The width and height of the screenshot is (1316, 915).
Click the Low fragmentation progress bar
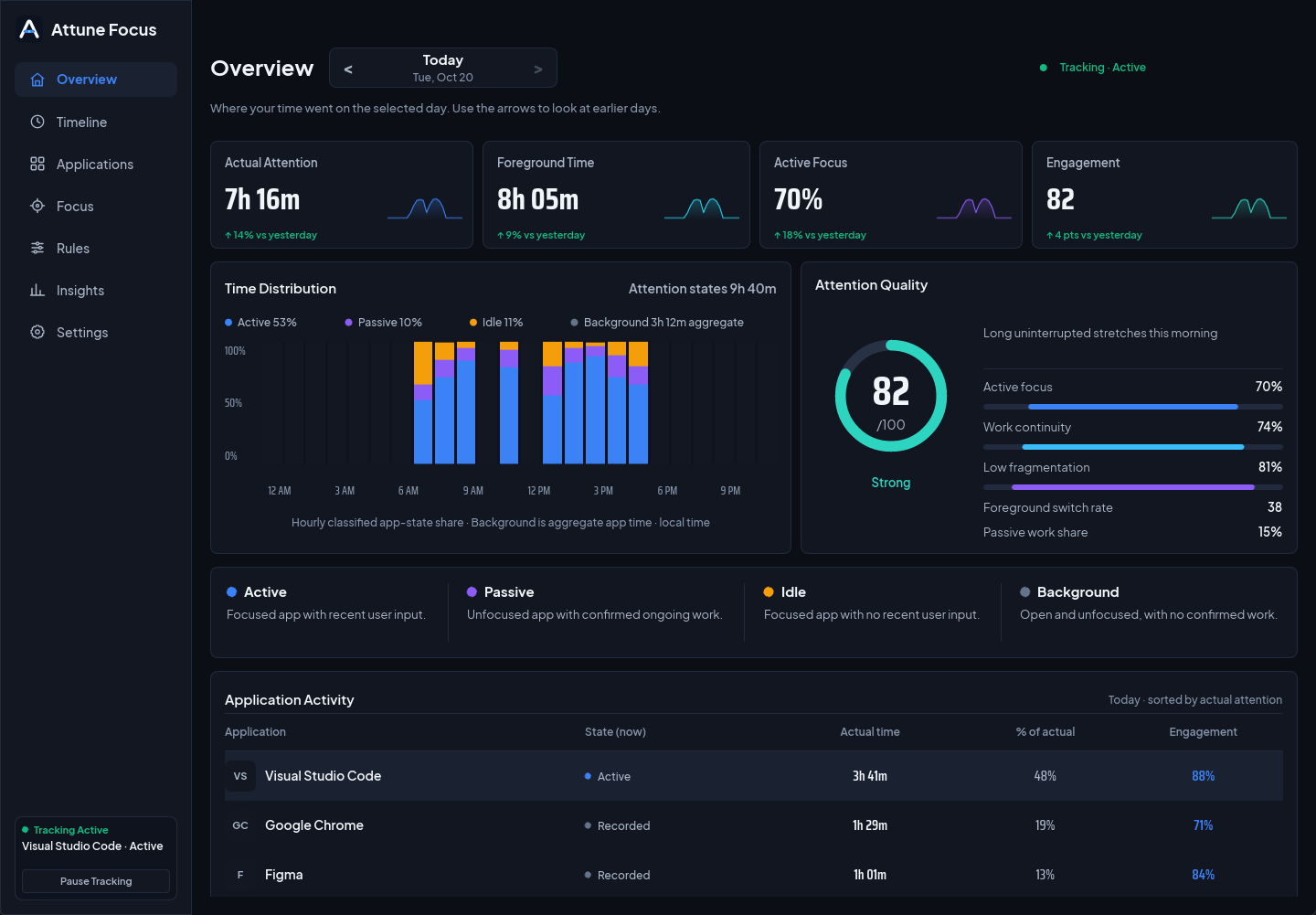(x=1133, y=487)
